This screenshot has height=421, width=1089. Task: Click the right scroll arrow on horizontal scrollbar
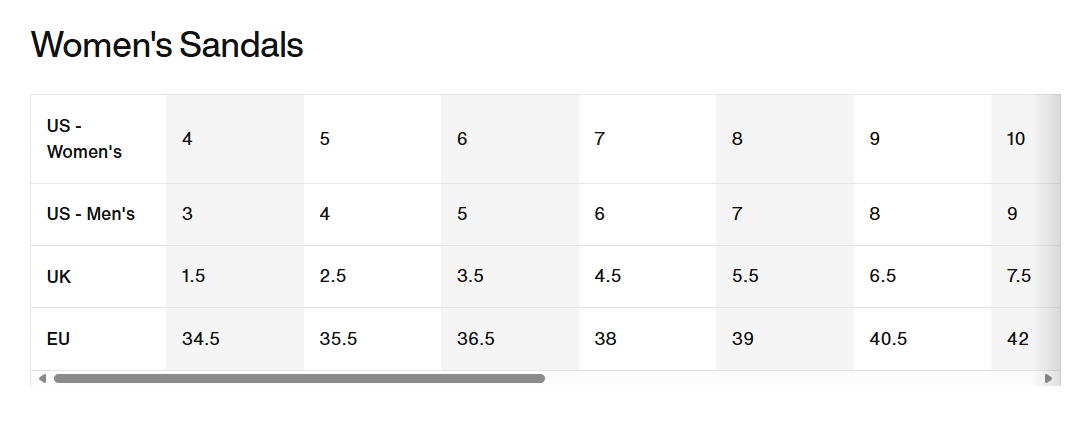pos(1049,379)
